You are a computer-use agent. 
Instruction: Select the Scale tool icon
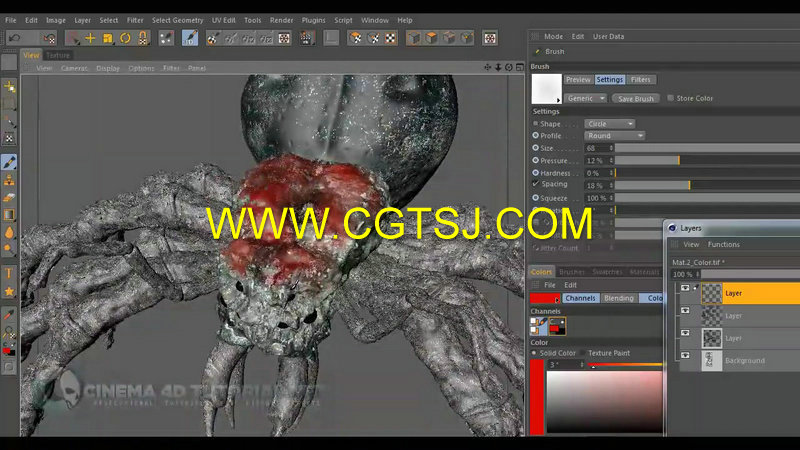pos(108,38)
